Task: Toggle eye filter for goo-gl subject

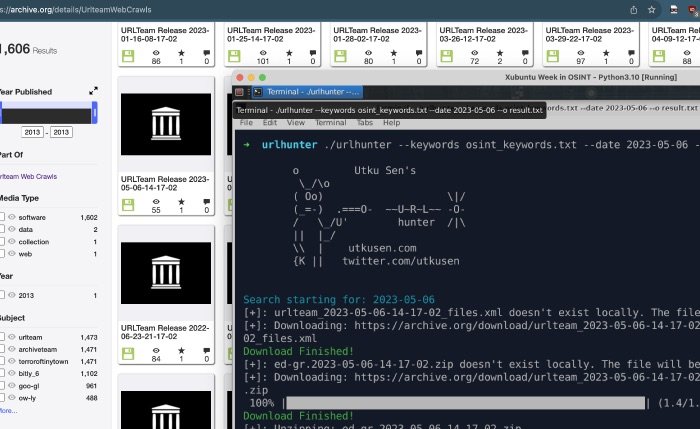Action: click(x=12, y=385)
